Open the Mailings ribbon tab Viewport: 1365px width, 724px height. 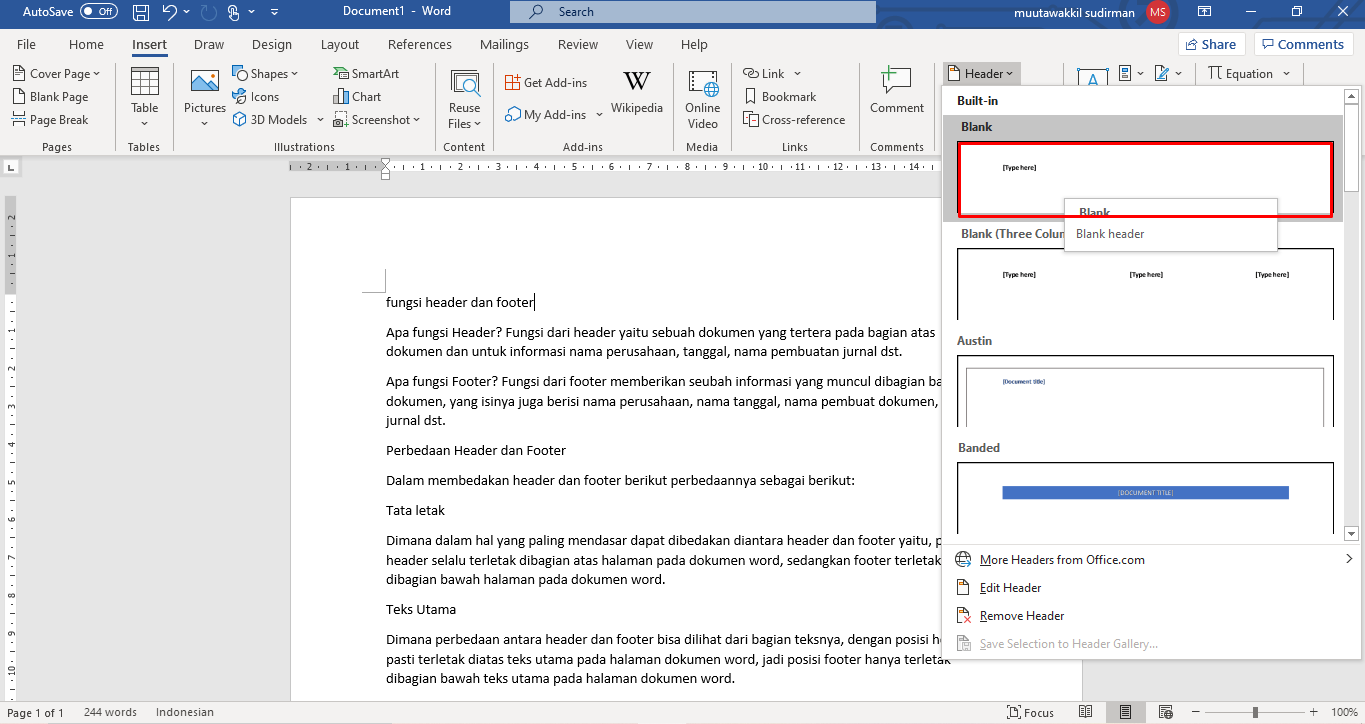pos(504,44)
